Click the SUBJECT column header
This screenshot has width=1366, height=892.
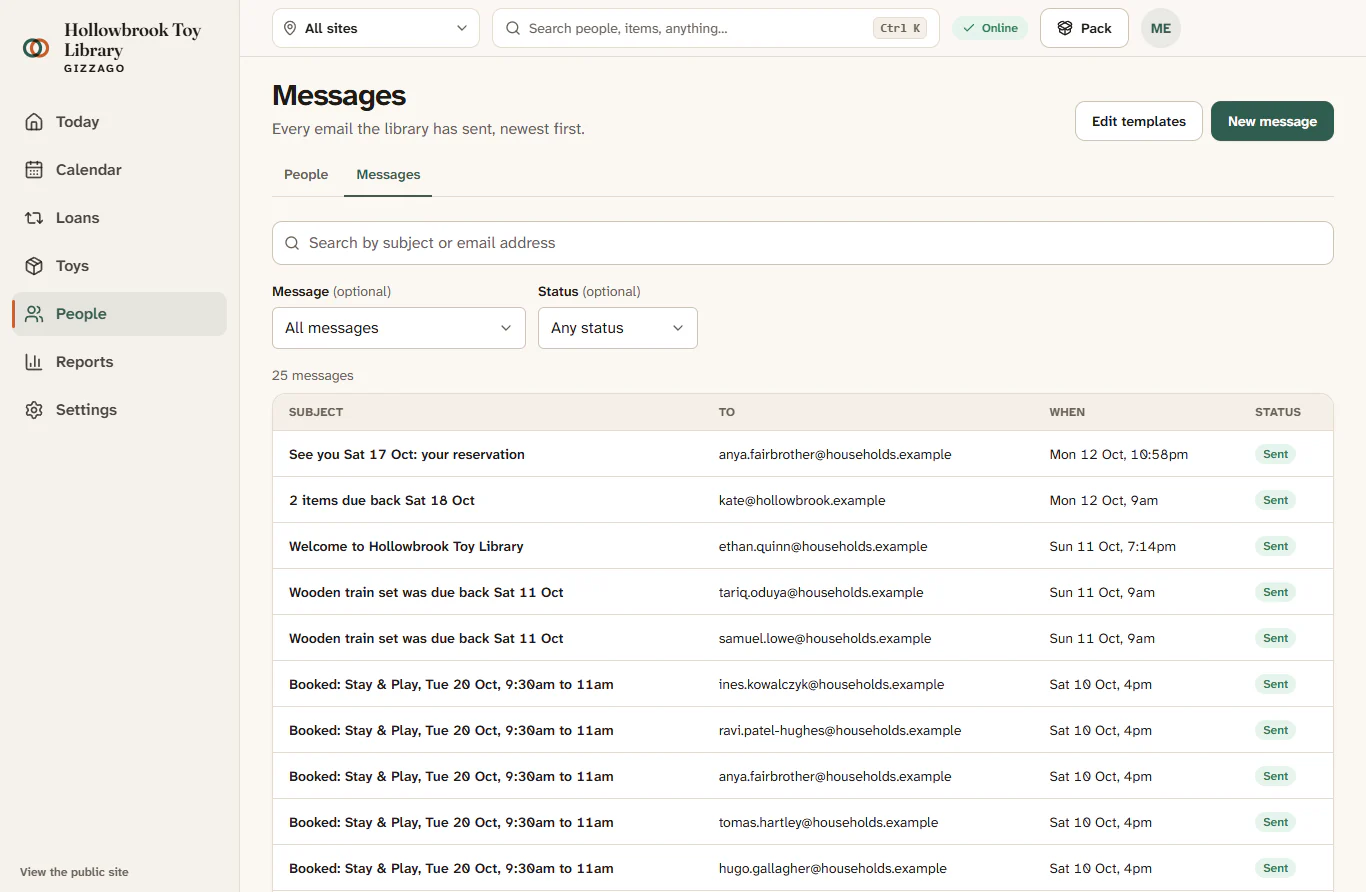click(316, 412)
